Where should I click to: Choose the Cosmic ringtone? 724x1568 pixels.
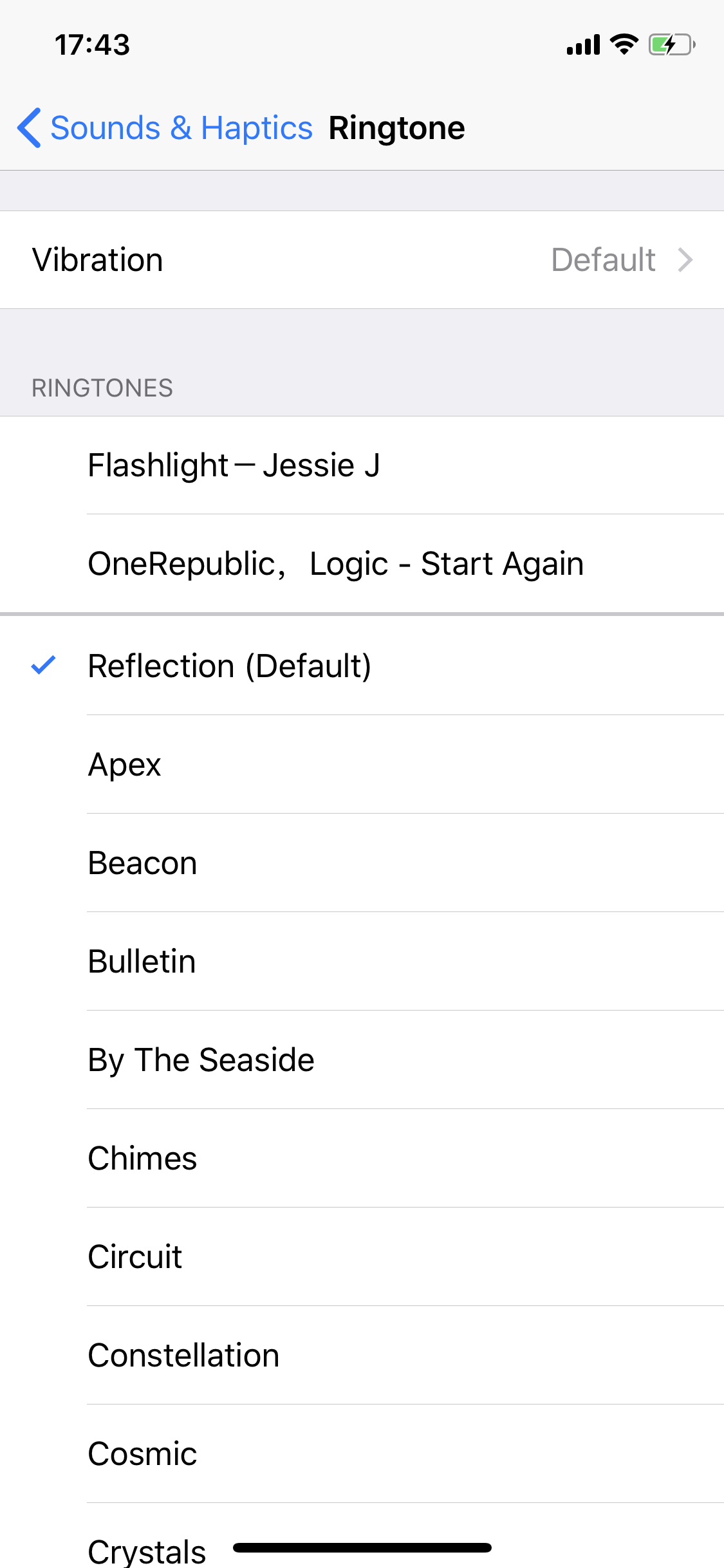point(362,1454)
